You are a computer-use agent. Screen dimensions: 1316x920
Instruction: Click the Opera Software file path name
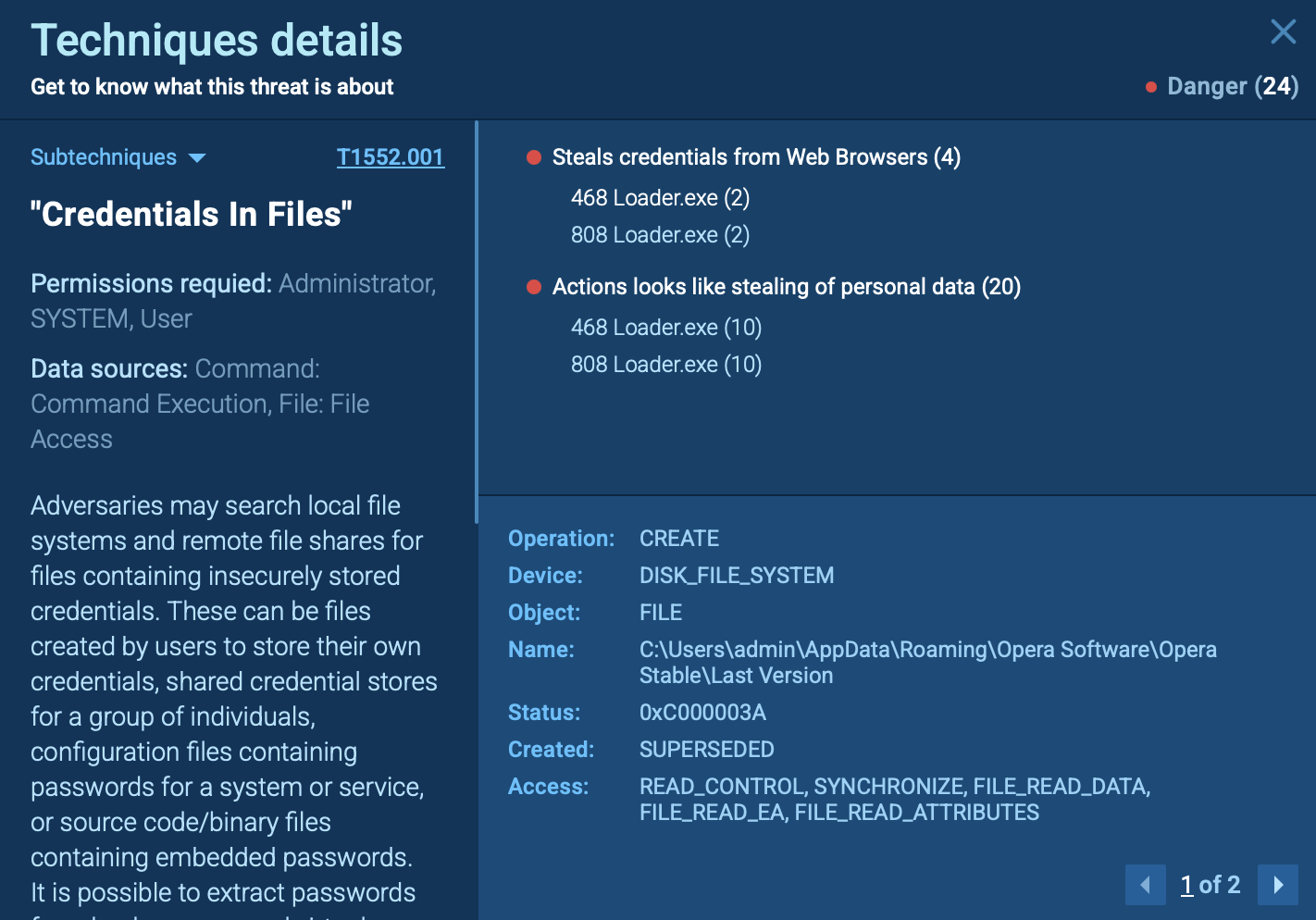coord(927,662)
